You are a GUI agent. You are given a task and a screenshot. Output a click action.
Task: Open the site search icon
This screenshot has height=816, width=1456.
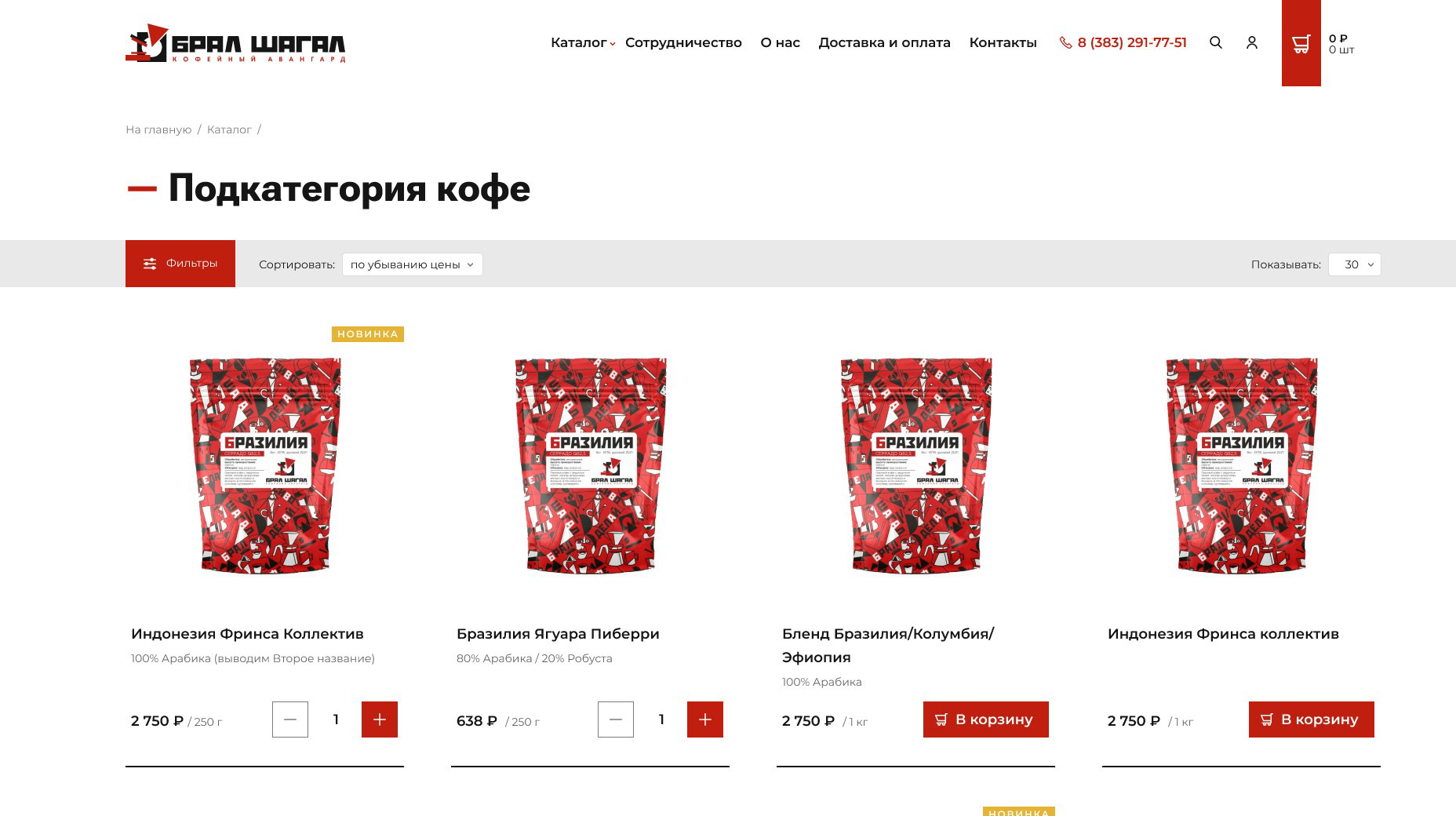pyautogui.click(x=1216, y=42)
